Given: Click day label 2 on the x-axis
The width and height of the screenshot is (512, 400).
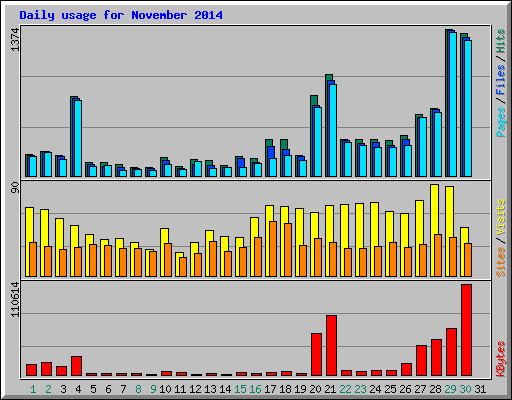Looking at the screenshot, I should (48, 389).
